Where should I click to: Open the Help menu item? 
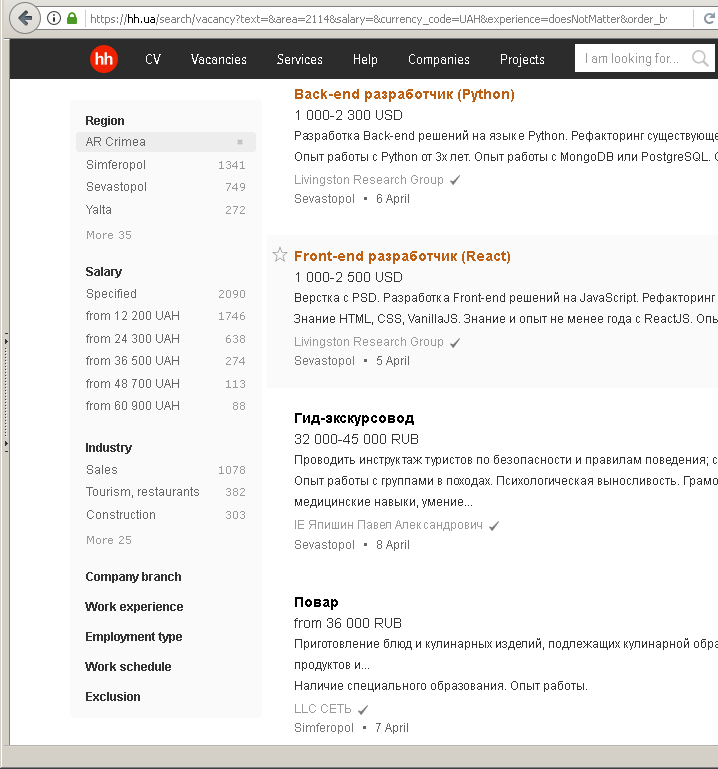[x=365, y=59]
